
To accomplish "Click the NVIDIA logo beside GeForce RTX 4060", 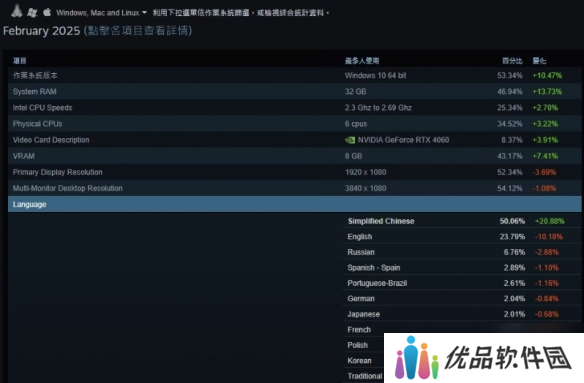I will click(x=350, y=140).
